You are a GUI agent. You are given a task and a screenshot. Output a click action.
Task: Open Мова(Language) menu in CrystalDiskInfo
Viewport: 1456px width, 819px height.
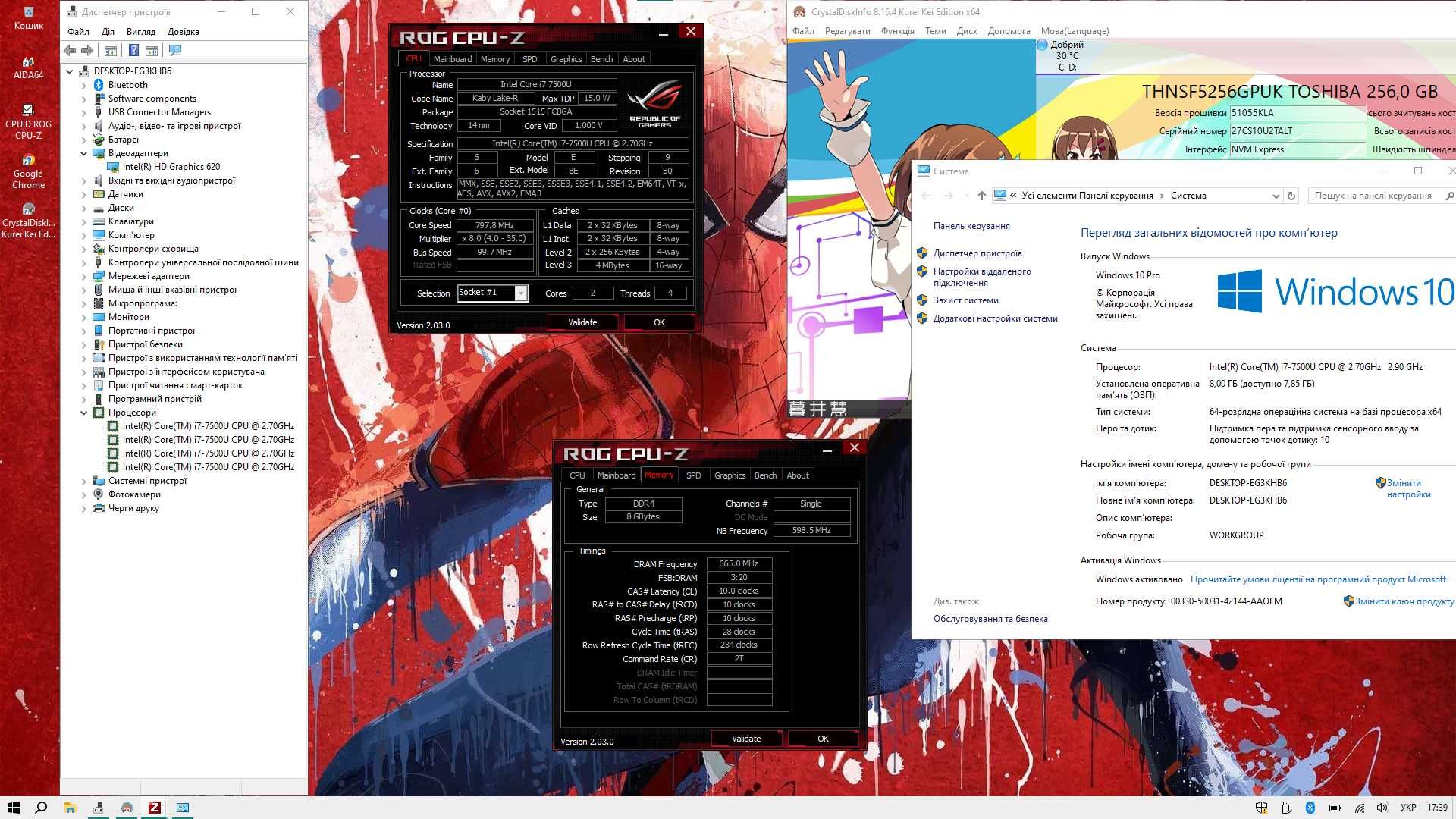(1075, 31)
